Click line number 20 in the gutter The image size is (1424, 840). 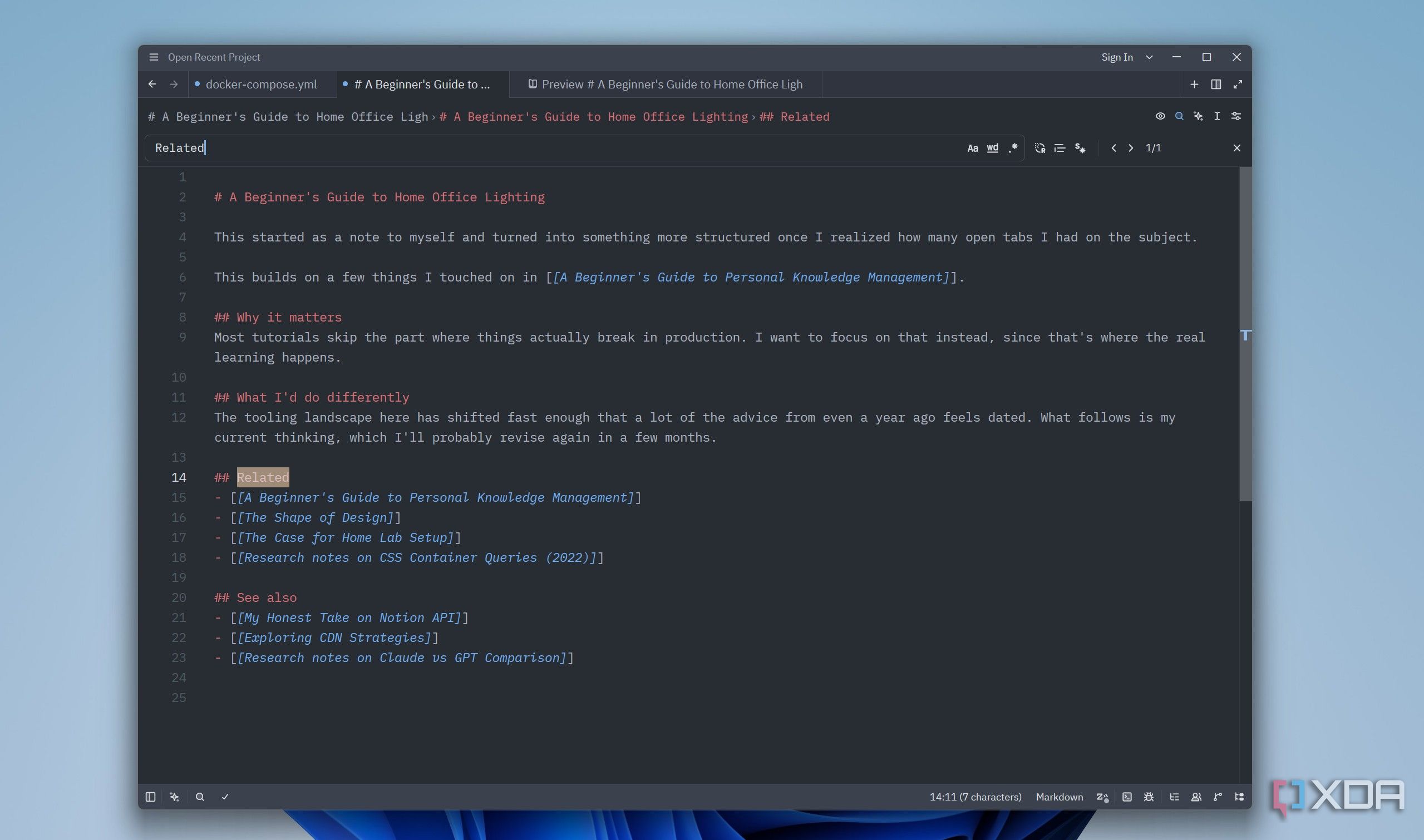(x=179, y=598)
